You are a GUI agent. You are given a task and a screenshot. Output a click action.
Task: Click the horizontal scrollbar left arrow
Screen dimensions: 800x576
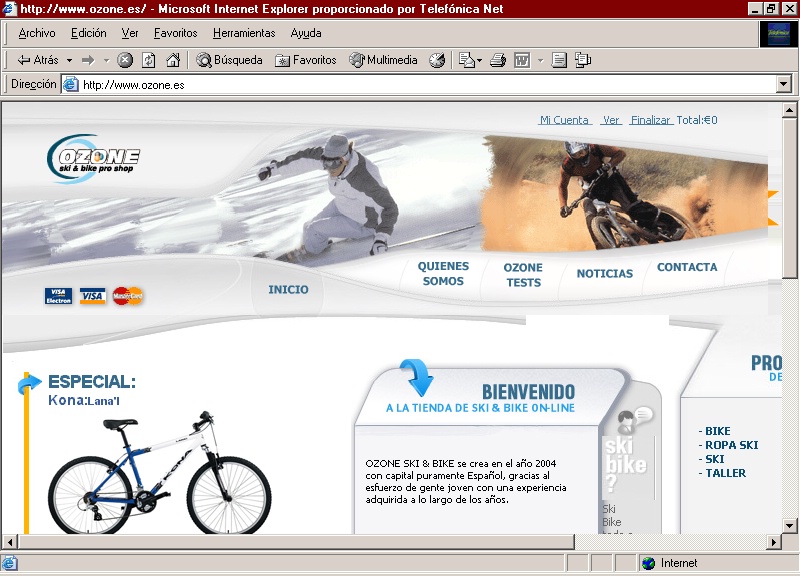(x=10, y=542)
